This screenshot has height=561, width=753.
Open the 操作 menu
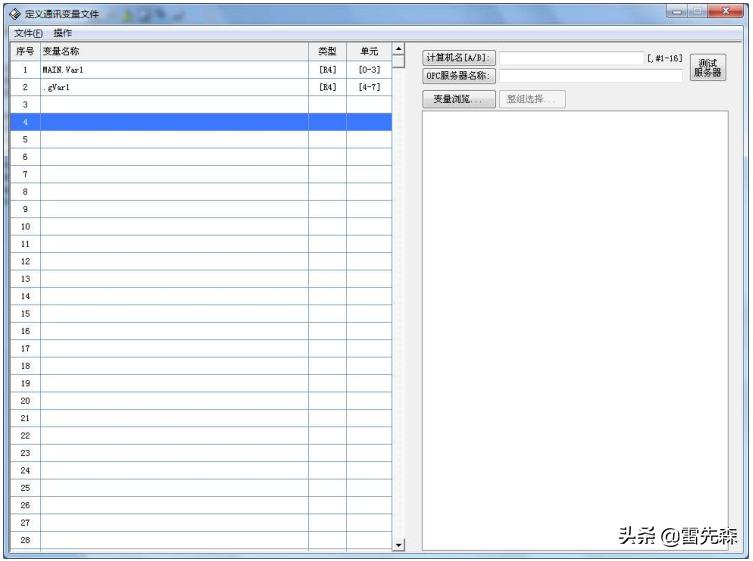(x=62, y=33)
